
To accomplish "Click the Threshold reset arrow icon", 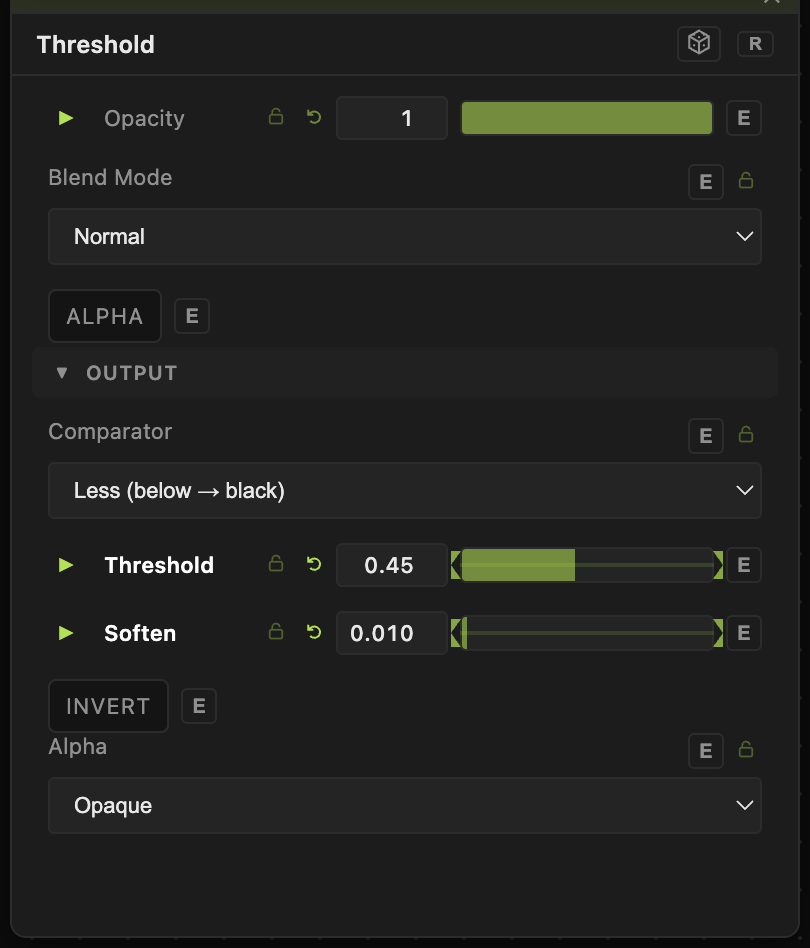I will [x=314, y=564].
